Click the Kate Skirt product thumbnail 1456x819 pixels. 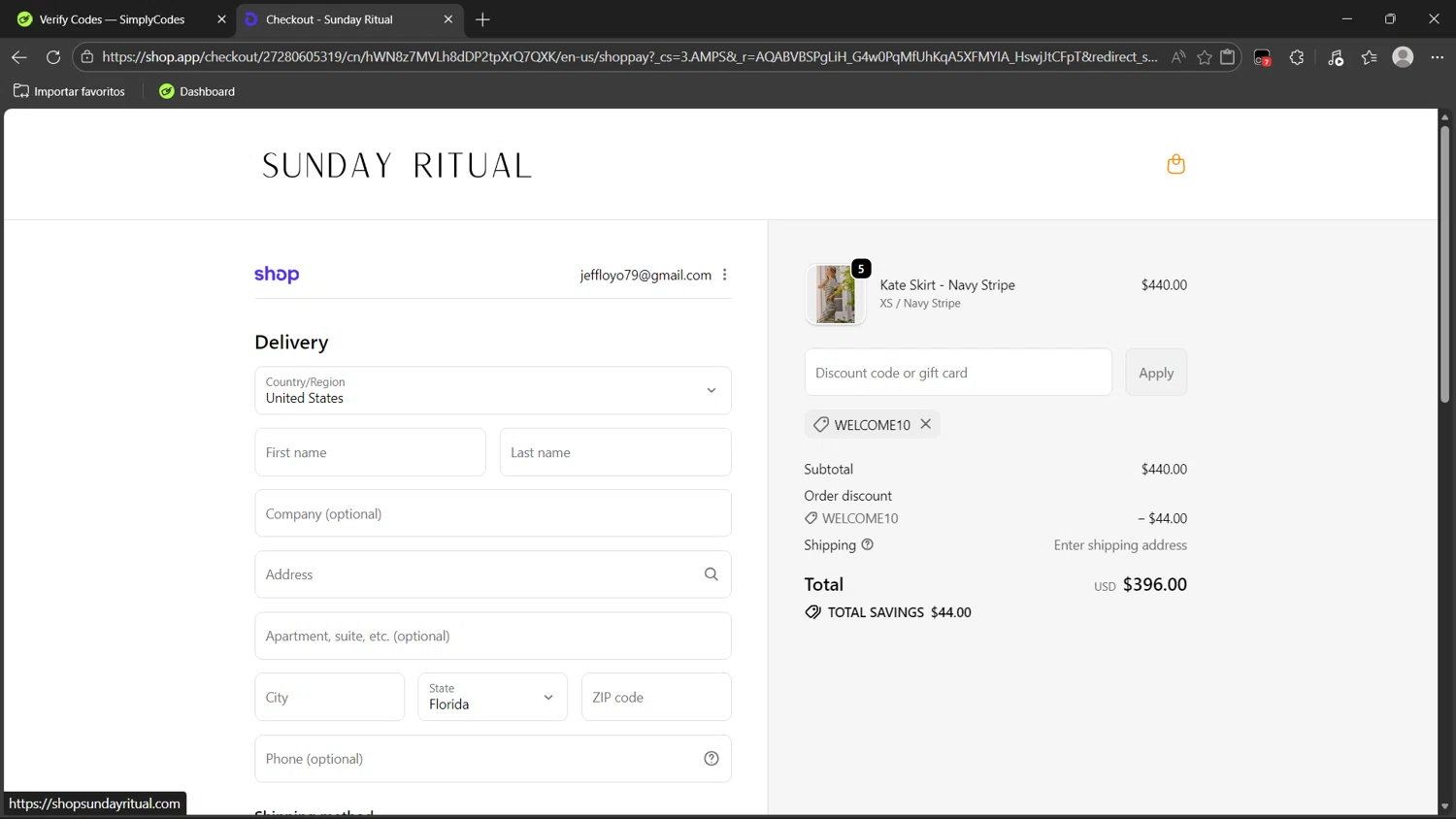[836, 294]
